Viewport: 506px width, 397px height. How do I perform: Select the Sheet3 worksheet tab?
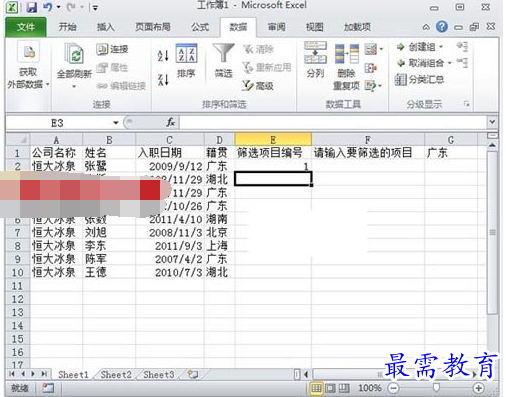point(159,375)
